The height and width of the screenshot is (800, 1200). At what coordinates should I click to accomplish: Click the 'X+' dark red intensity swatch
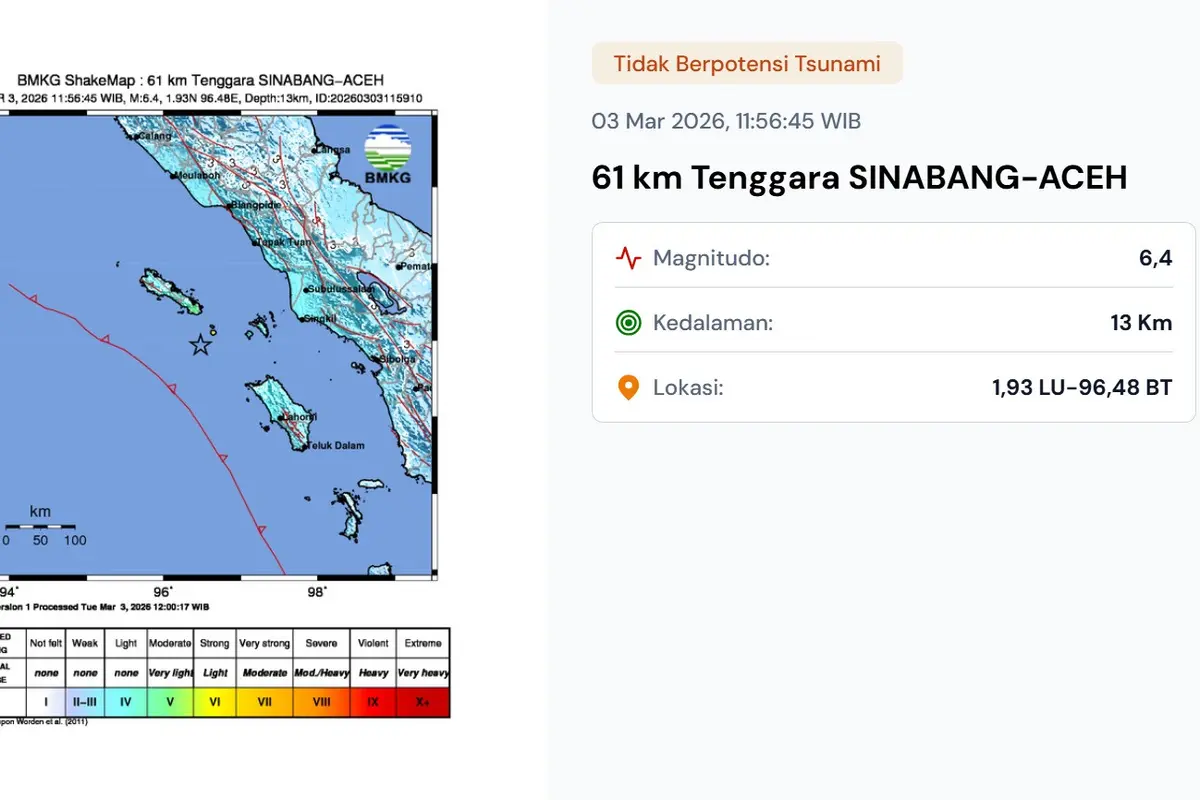423,702
